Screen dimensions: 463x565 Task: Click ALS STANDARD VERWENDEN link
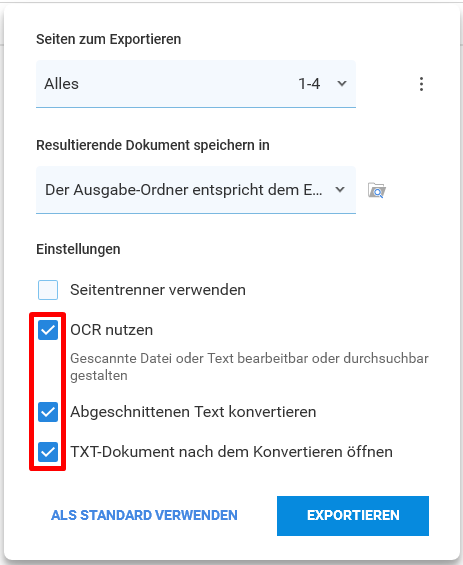pyautogui.click(x=144, y=515)
